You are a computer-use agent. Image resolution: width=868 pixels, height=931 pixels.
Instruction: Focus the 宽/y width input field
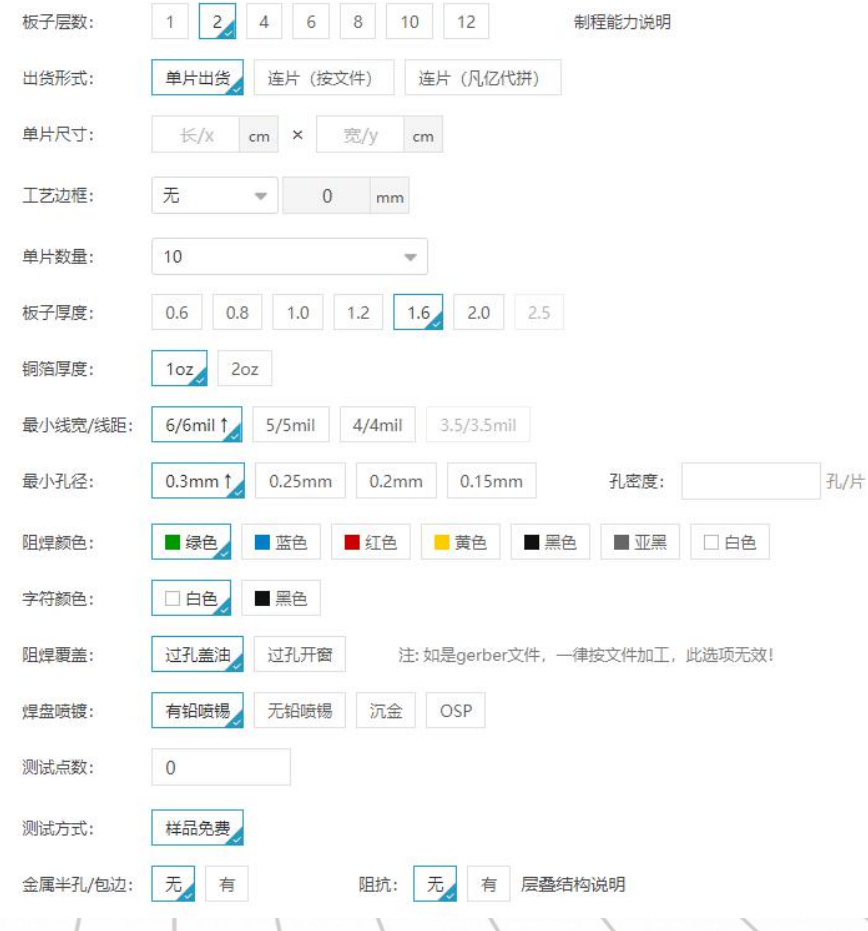pyautogui.click(x=360, y=135)
